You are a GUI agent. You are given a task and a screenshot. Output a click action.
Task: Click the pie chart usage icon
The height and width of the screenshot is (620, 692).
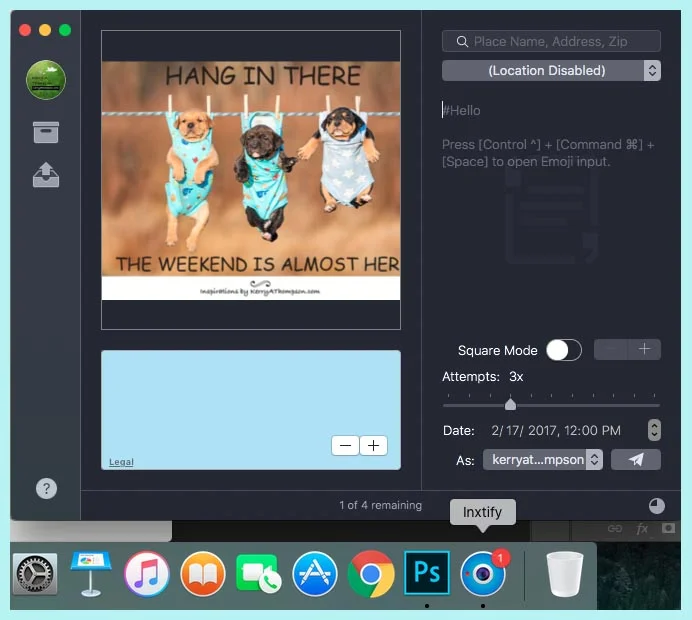pyautogui.click(x=657, y=506)
